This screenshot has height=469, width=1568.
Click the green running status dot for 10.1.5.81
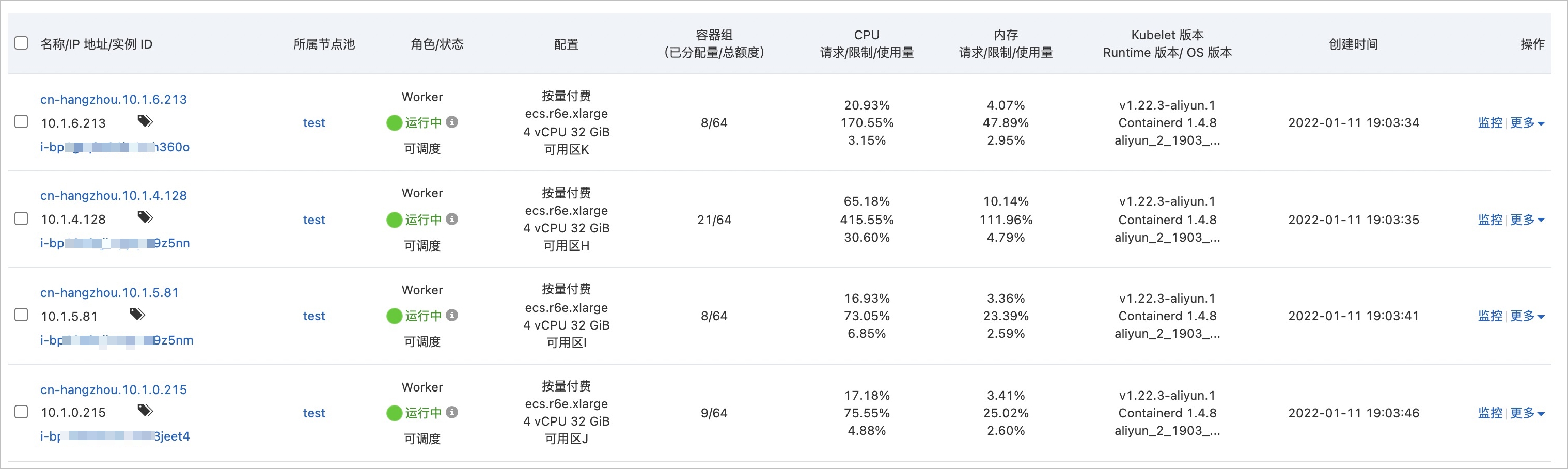point(395,316)
